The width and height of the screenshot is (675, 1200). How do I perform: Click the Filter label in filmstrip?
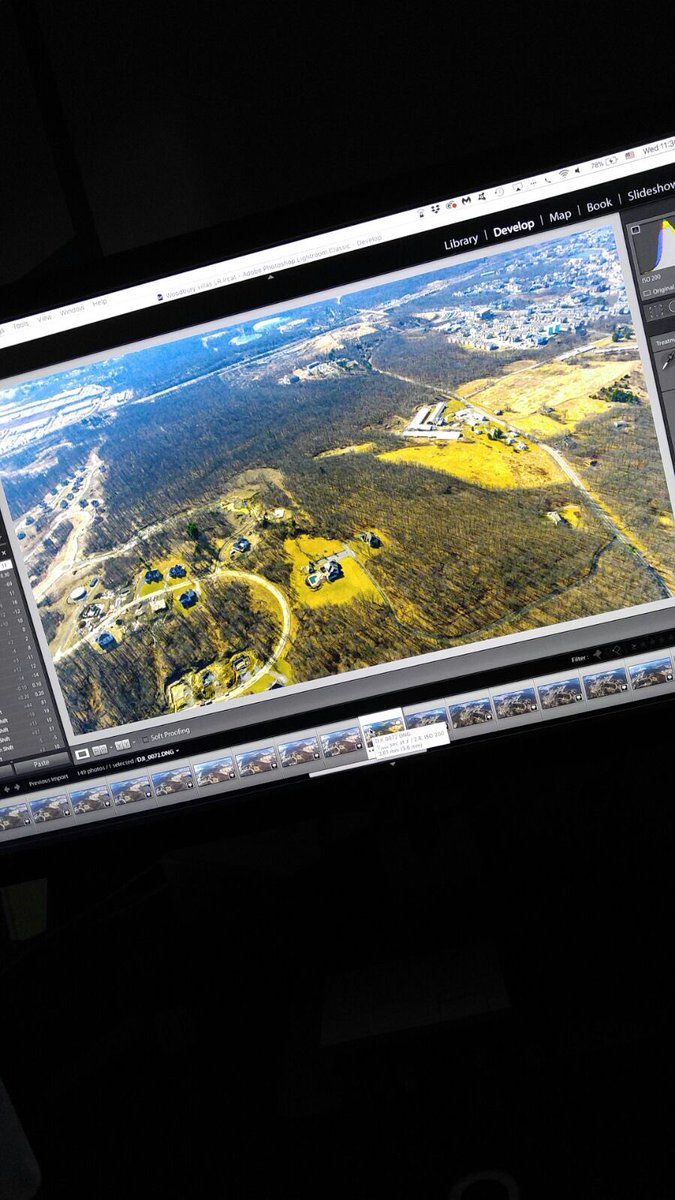point(578,660)
